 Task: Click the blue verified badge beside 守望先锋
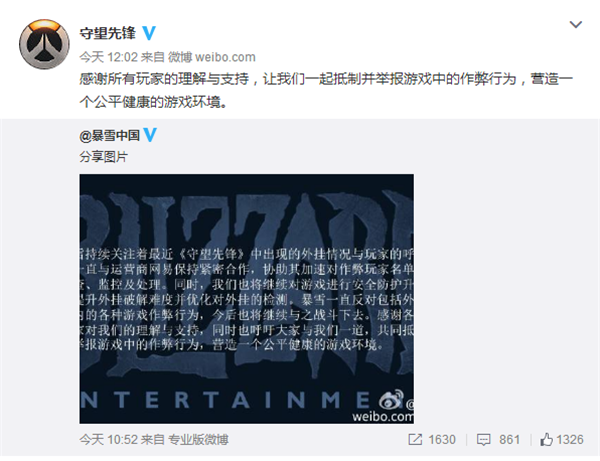(149, 33)
